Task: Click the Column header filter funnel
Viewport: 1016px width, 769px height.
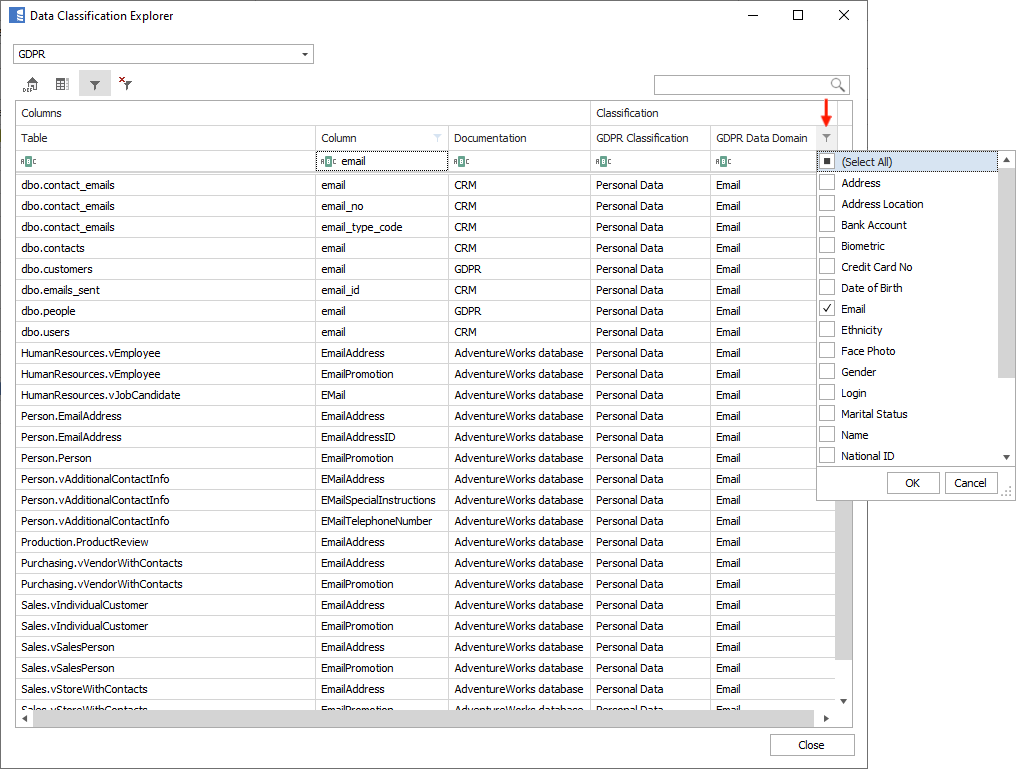Action: pos(437,138)
